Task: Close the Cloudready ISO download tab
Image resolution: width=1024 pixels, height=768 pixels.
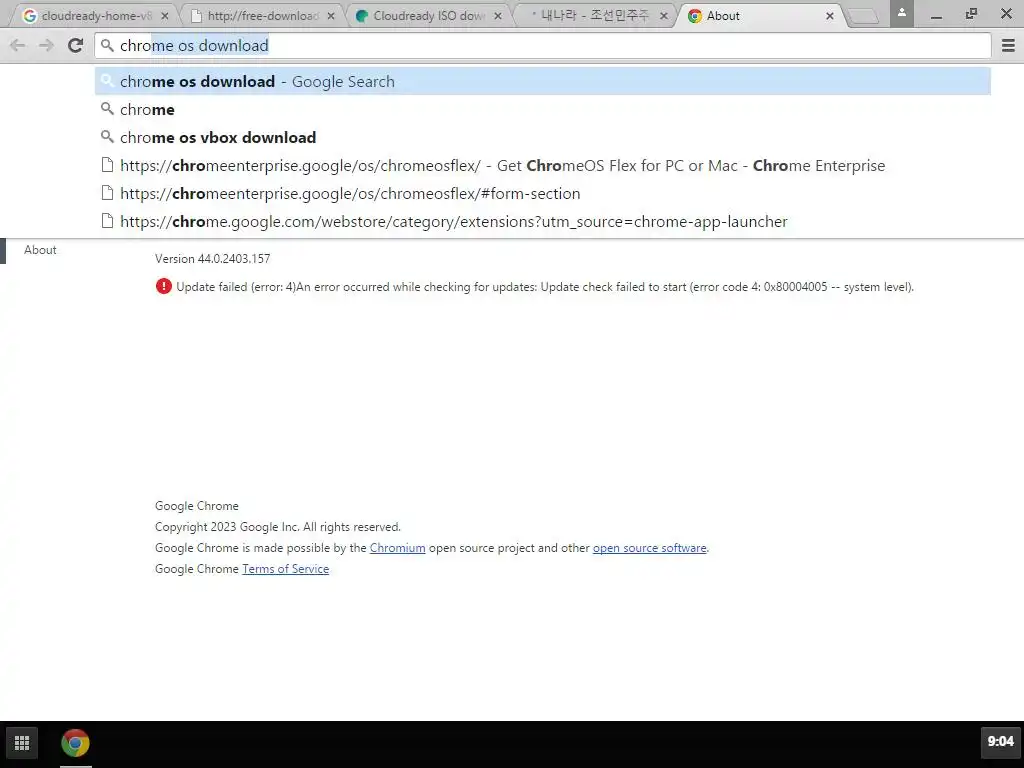Action: click(498, 16)
